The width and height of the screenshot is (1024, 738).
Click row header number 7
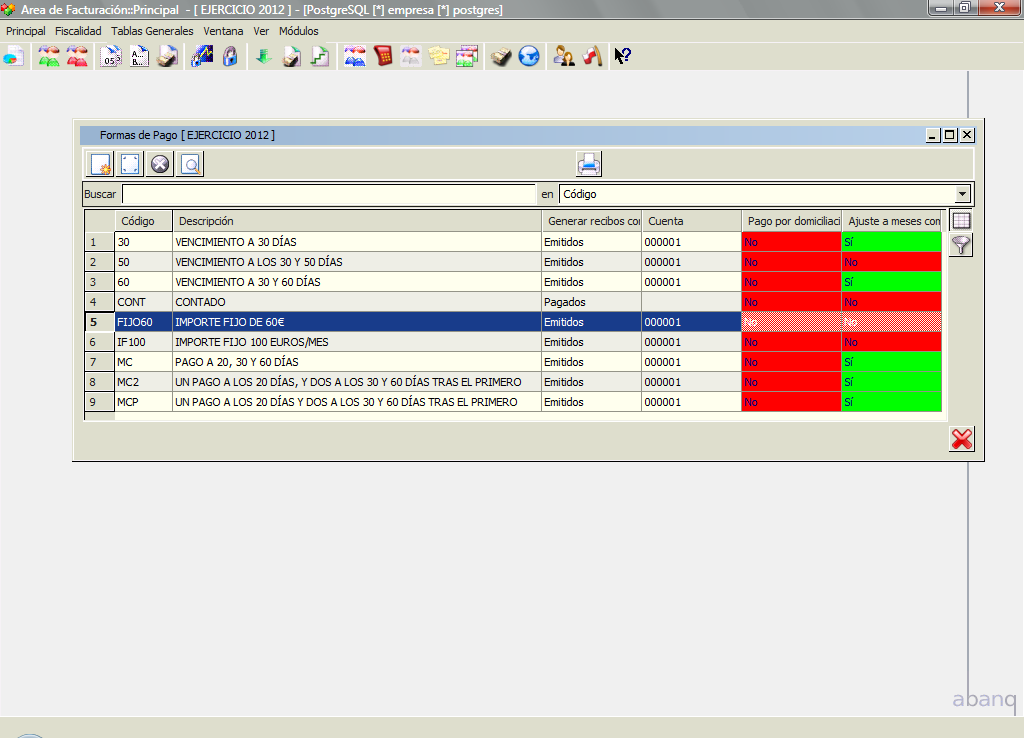coord(99,362)
